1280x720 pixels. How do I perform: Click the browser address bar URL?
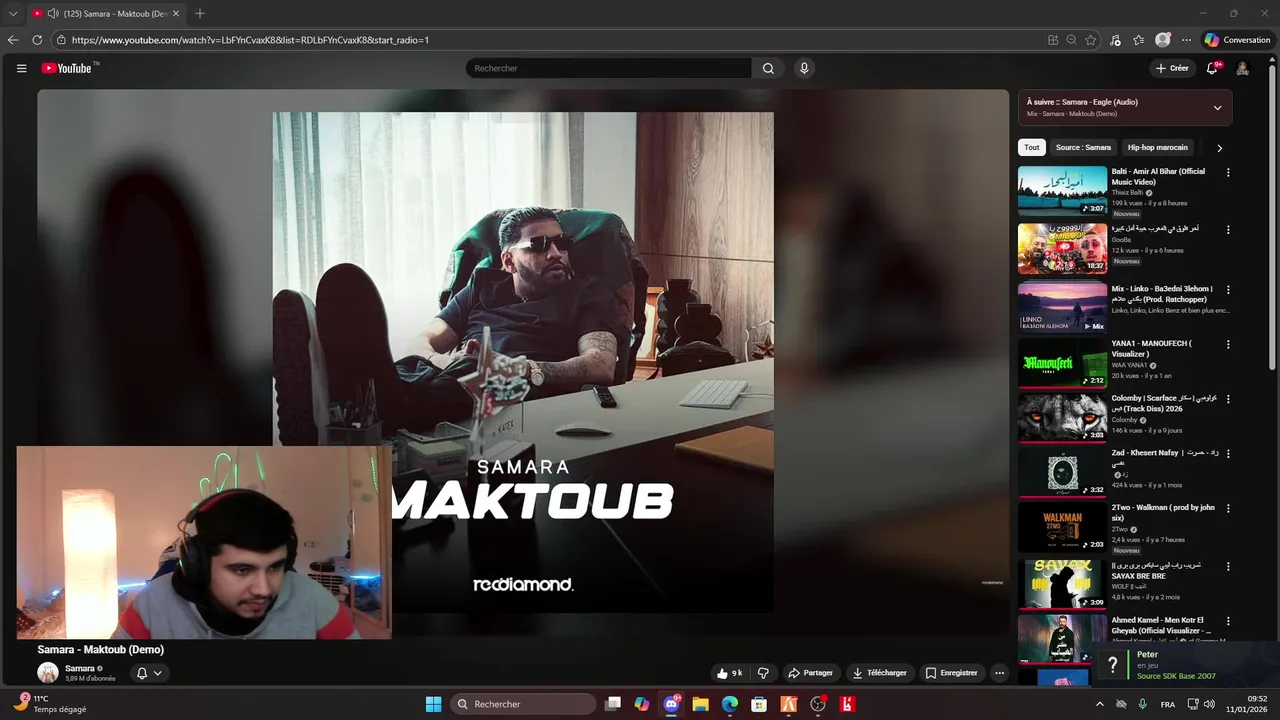[250, 40]
